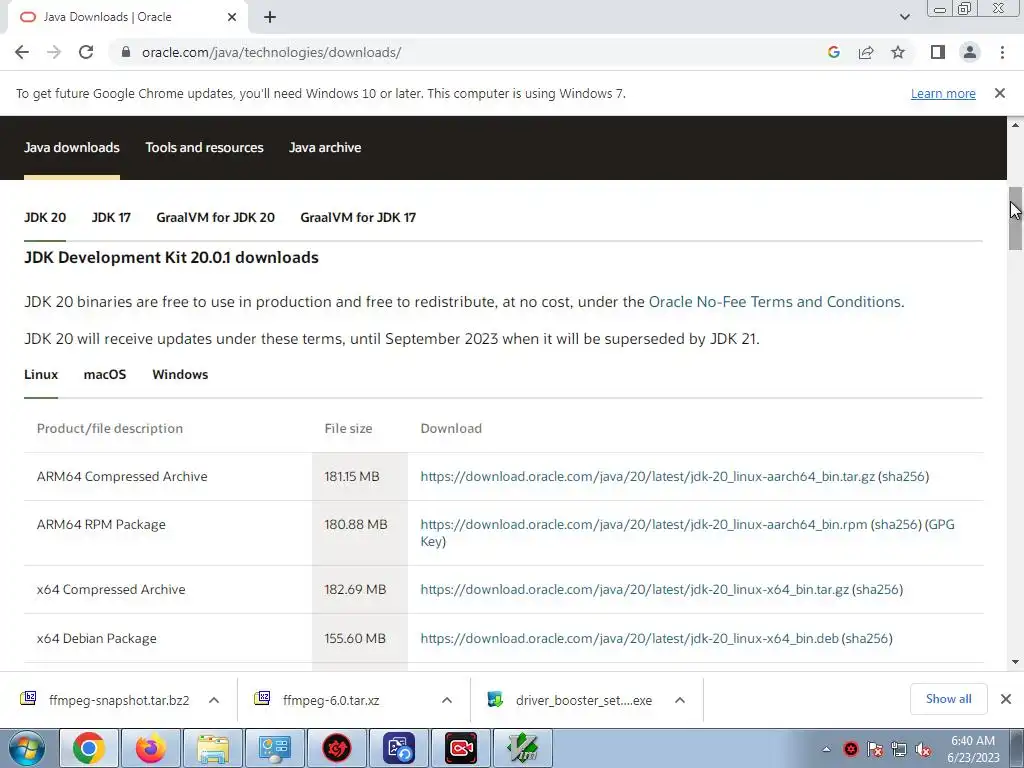Screen dimensions: 1024x768
Task: Open the Java archive nav item
Action: click(x=325, y=148)
